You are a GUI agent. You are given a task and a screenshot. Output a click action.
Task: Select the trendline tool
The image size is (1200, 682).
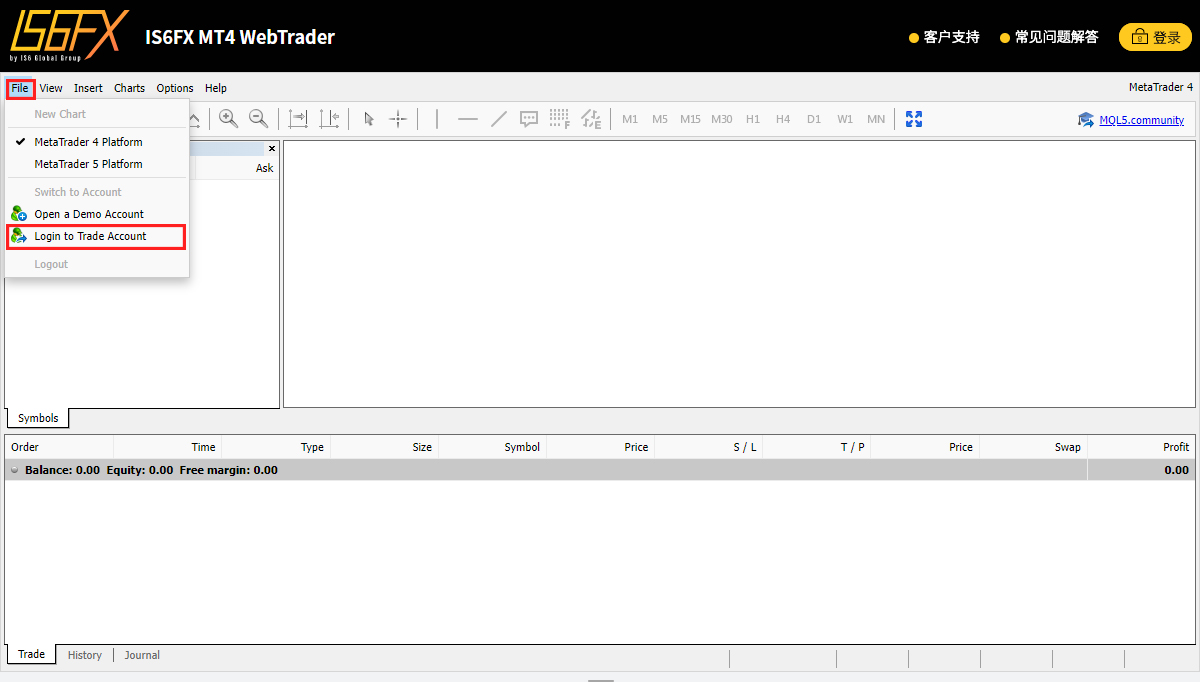coord(498,119)
